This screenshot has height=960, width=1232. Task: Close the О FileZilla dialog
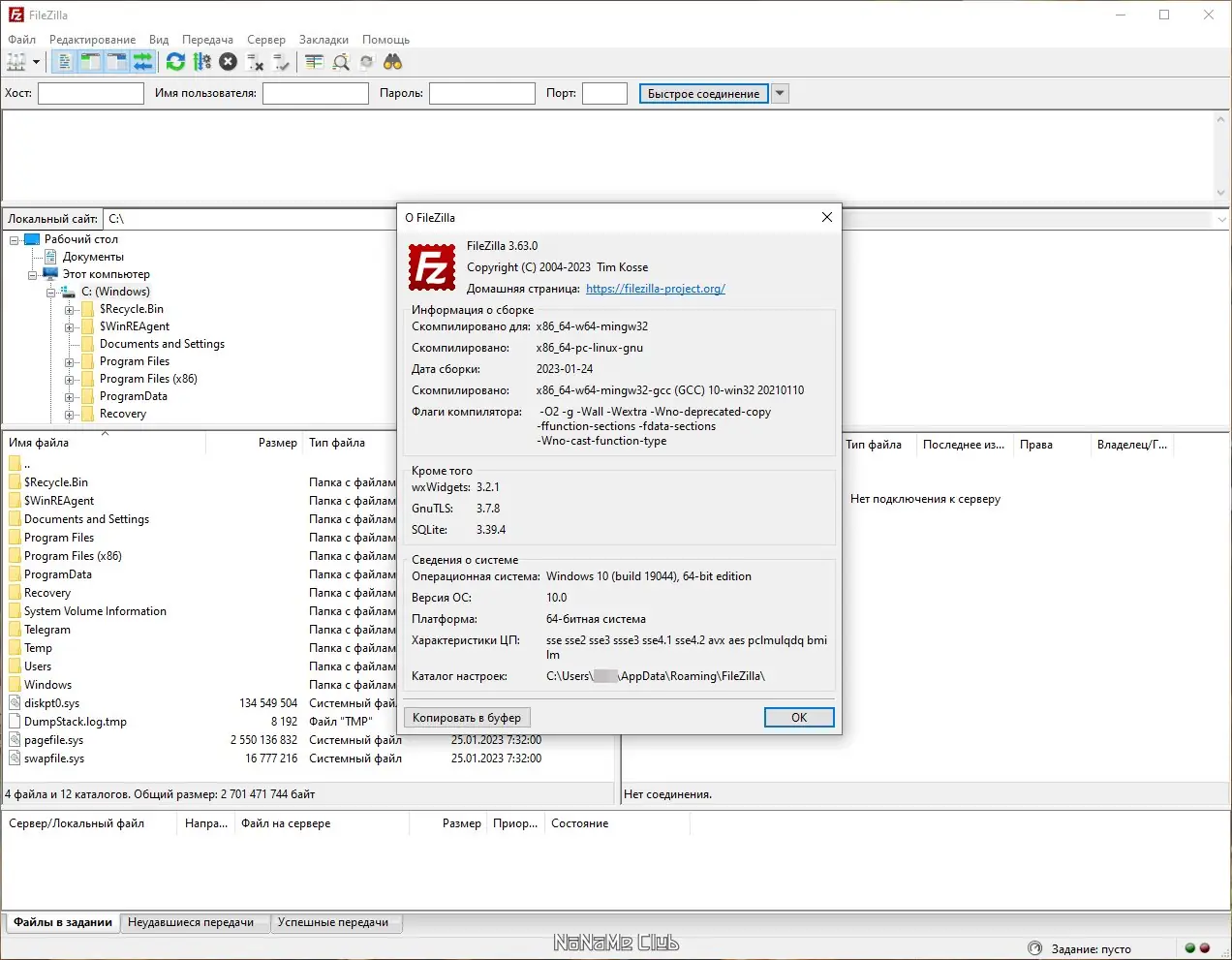click(826, 217)
